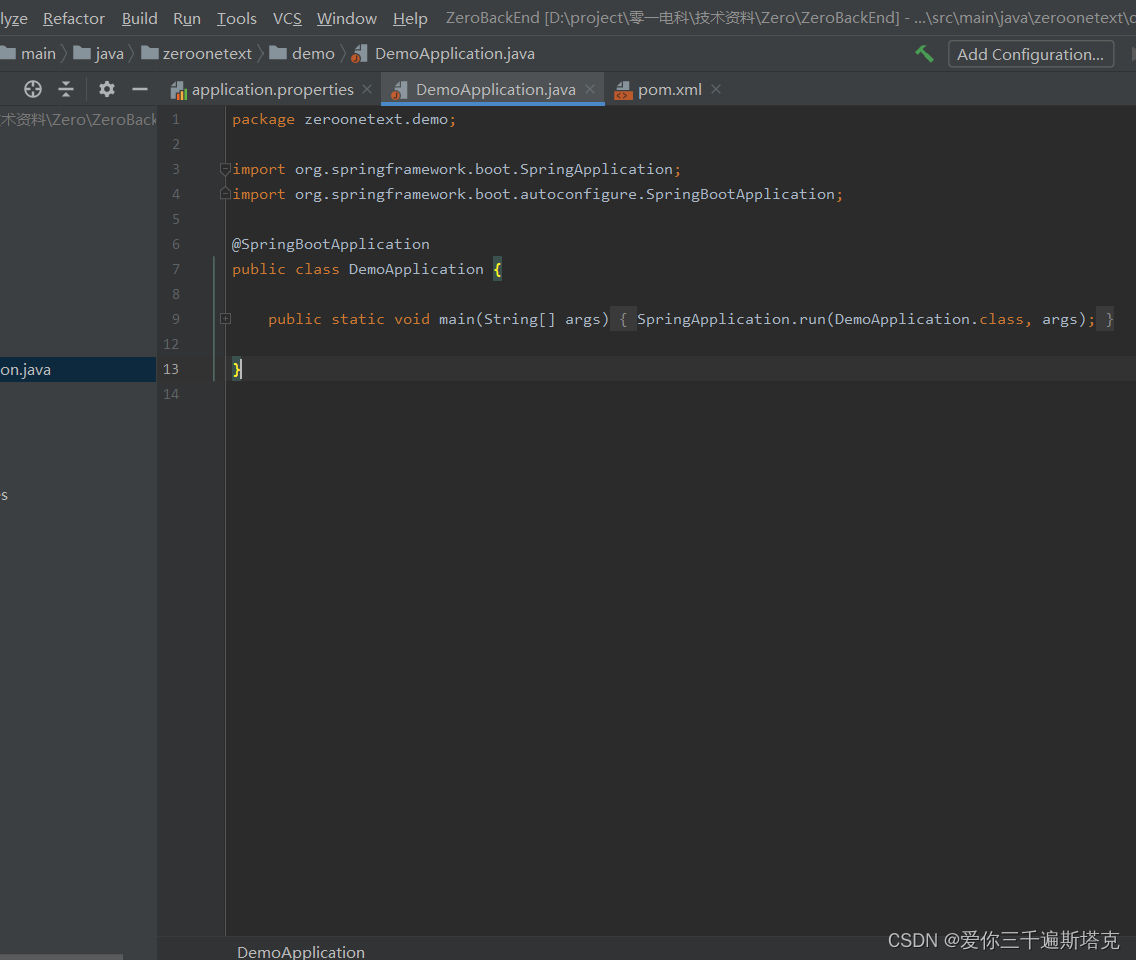Click the green Build hammer icon

coord(924,54)
